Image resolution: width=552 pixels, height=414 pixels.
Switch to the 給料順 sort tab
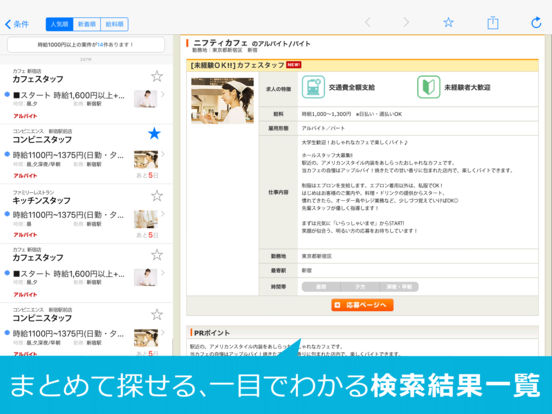(114, 24)
